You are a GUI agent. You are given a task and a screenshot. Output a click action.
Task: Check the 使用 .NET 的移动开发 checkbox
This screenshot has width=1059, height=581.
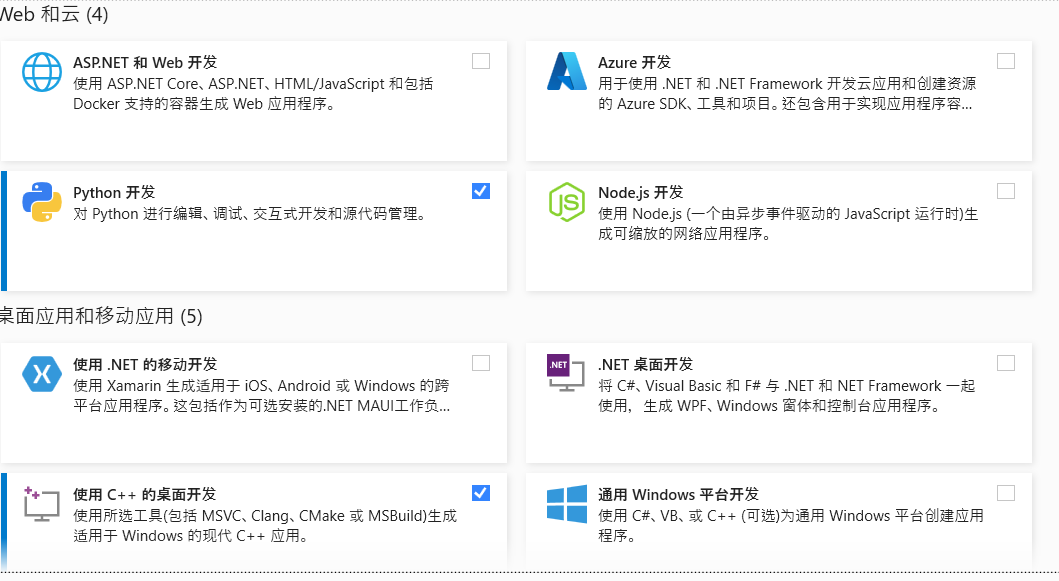pos(481,363)
